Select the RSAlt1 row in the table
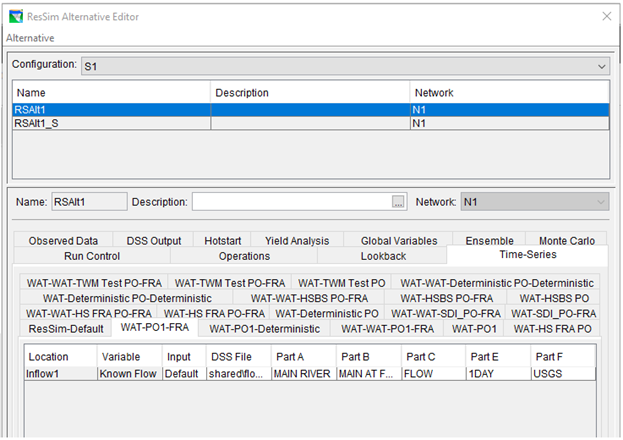Image resolution: width=623 pixels, height=440 pixels. pyautogui.click(x=110, y=109)
